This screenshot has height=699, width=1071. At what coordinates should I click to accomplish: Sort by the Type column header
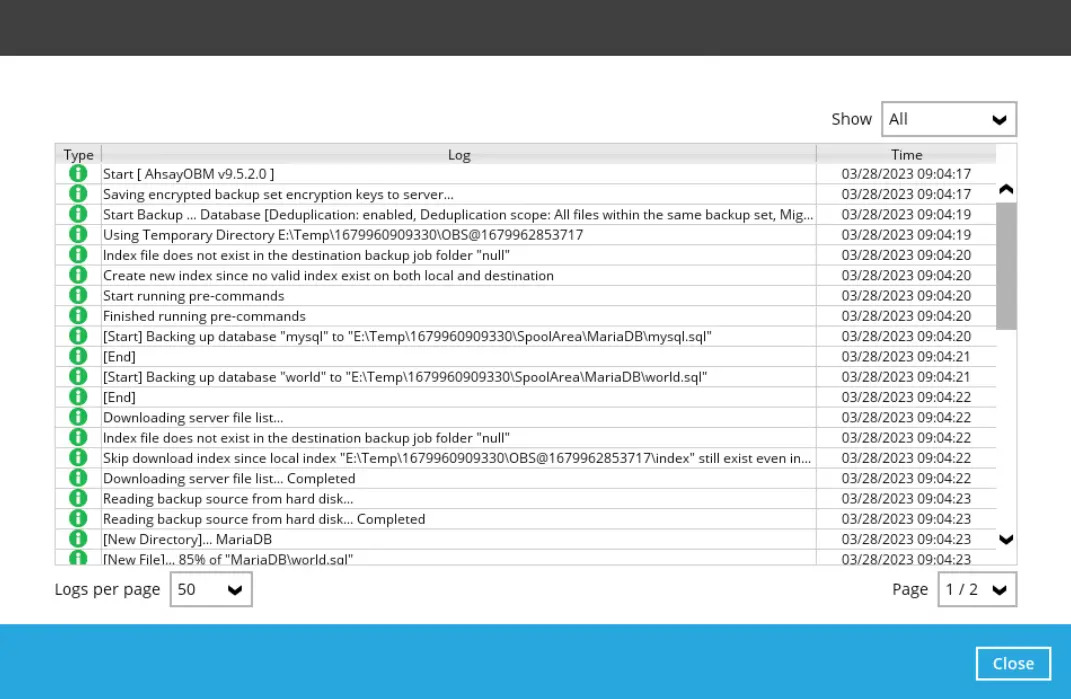[78, 155]
